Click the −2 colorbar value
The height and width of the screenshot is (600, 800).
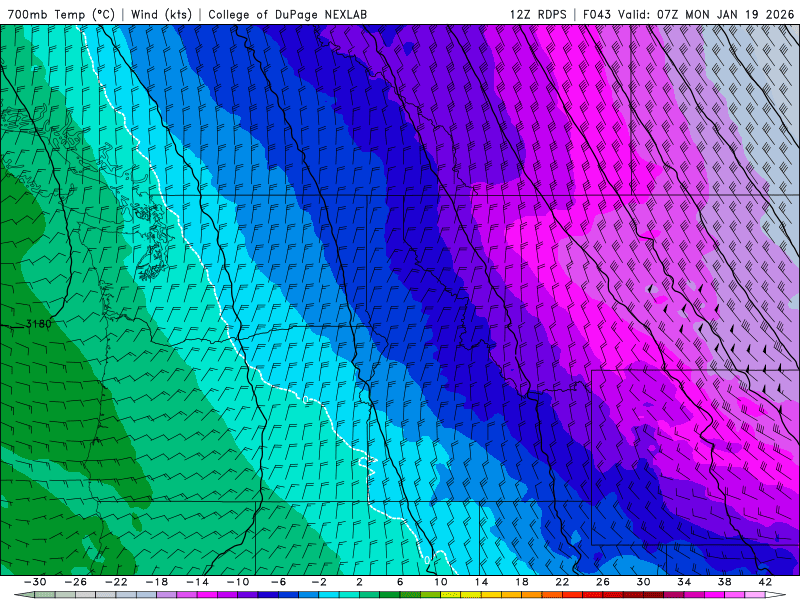tap(319, 582)
